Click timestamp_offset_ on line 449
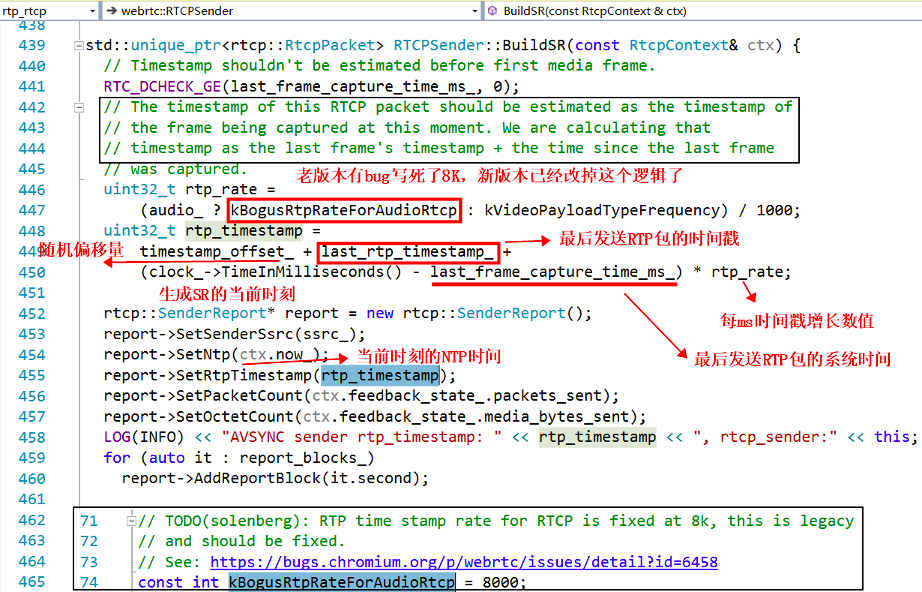This screenshot has width=922, height=592. [217, 252]
